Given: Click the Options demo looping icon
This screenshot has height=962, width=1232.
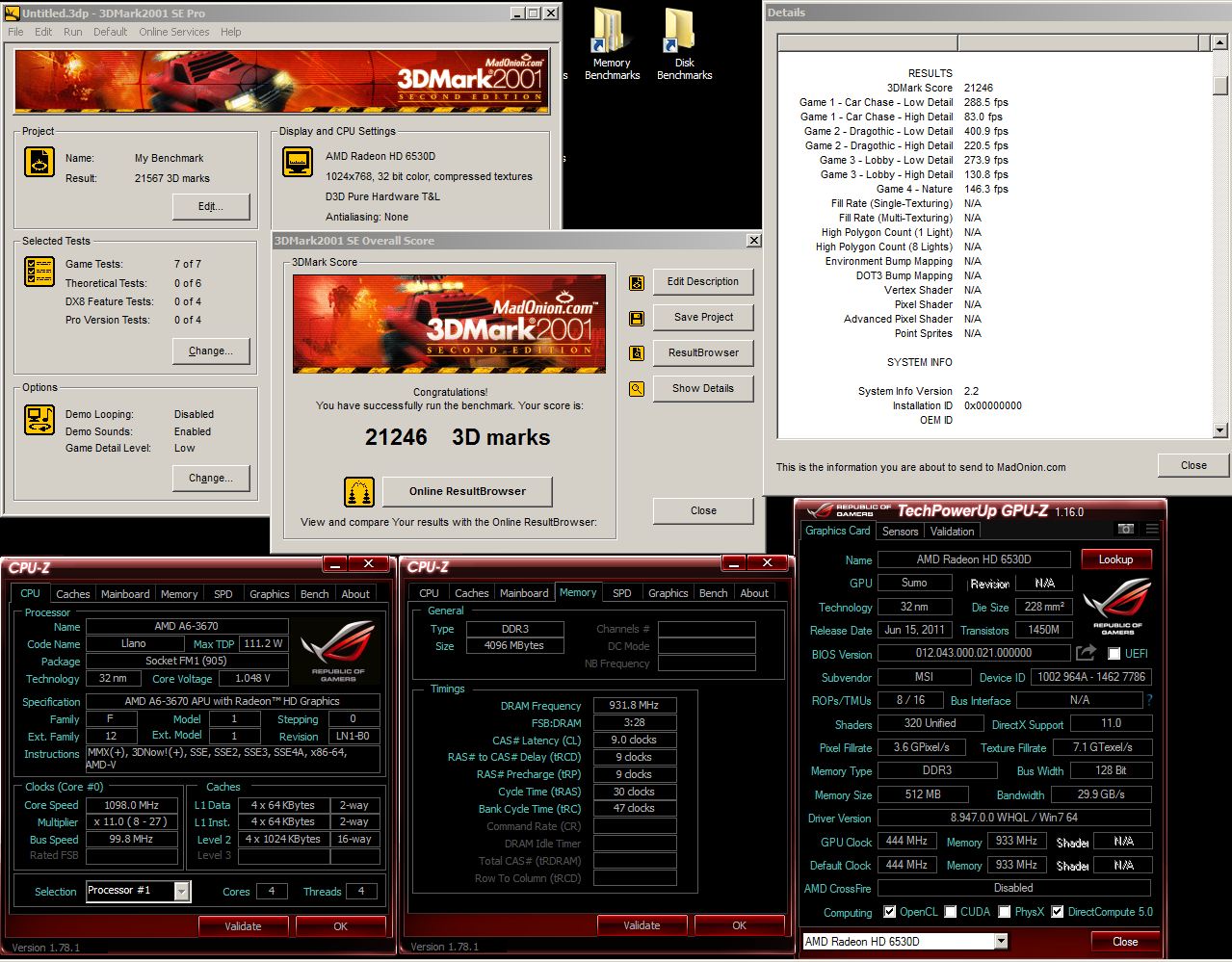Looking at the screenshot, I should point(39,421).
